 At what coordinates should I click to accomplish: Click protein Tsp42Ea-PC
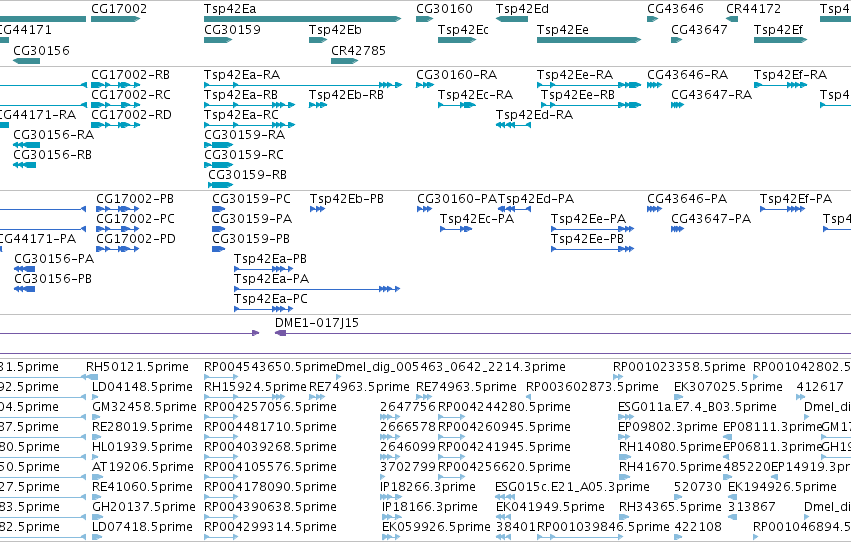271,299
